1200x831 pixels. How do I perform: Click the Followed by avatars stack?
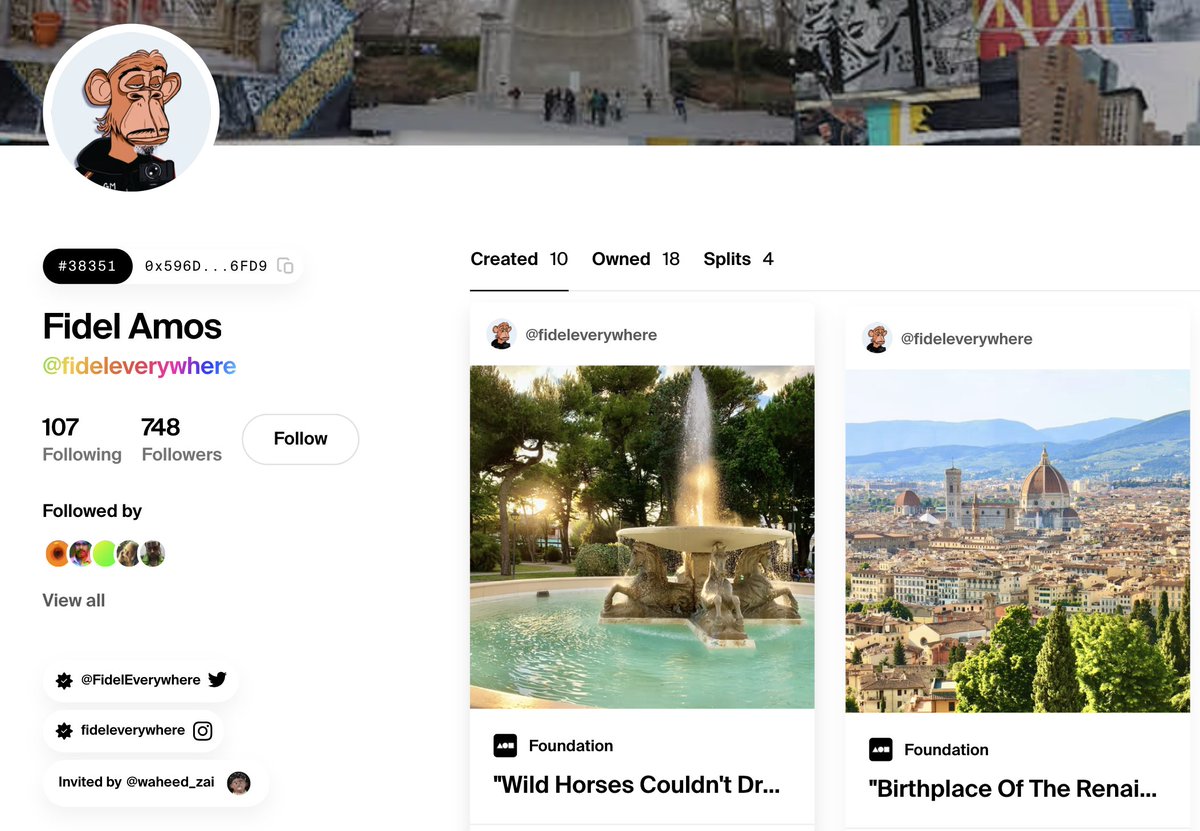pyautogui.click(x=105, y=553)
